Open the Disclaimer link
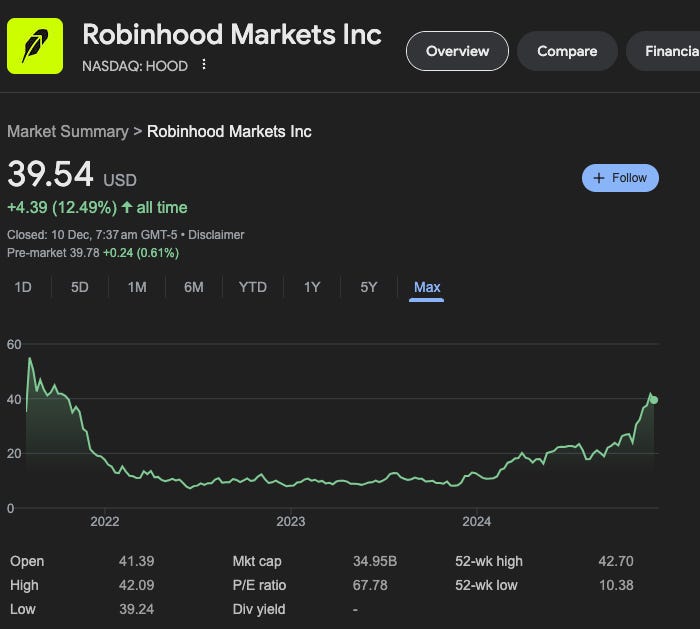This screenshot has width=700, height=629. (x=216, y=235)
